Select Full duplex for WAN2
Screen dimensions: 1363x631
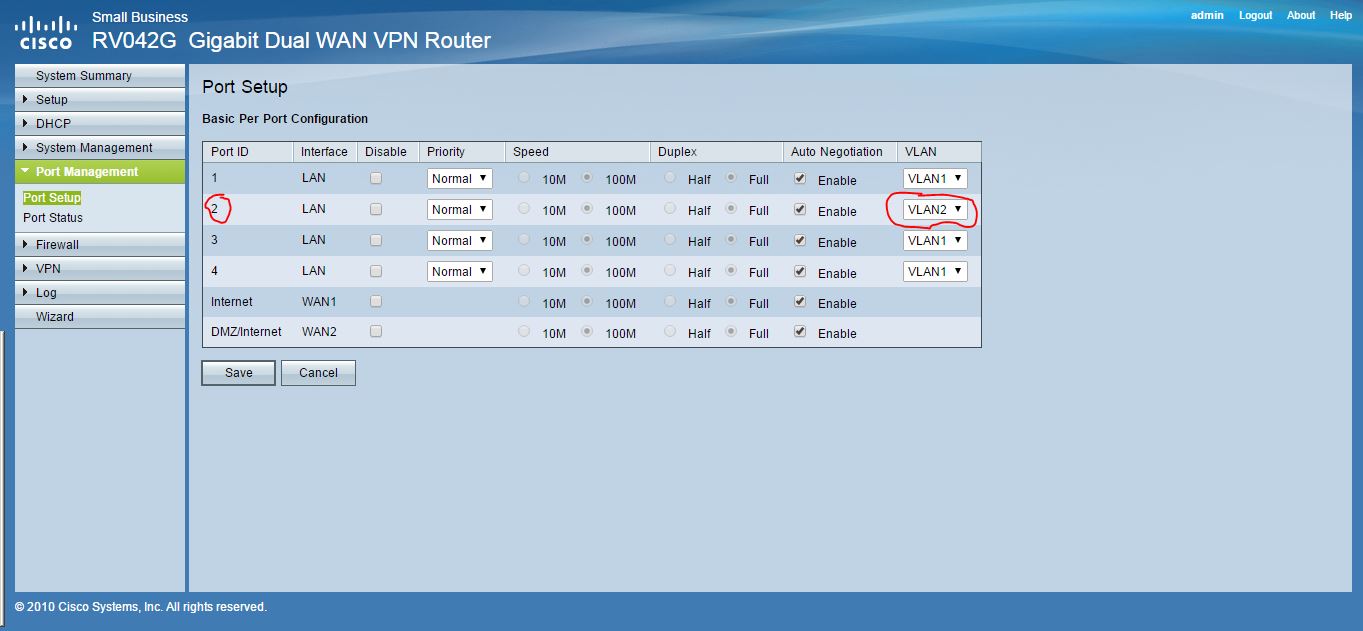732,332
